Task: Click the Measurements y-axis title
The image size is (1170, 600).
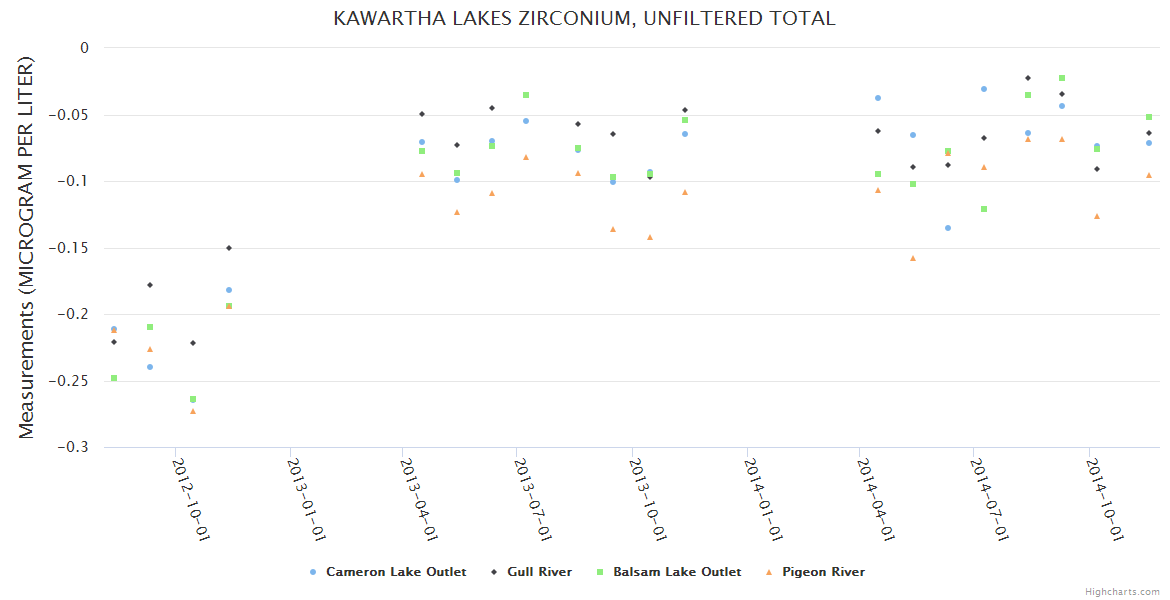Action: tap(27, 247)
